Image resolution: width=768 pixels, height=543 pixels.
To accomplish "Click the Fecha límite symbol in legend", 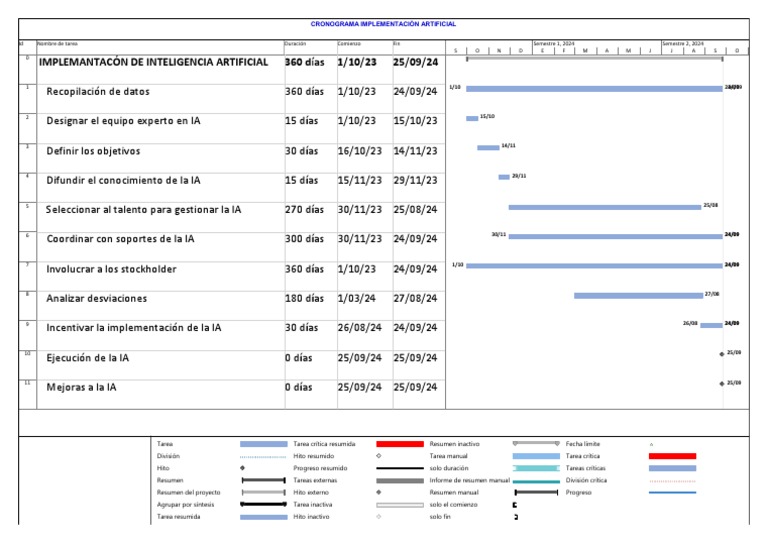I will click(x=652, y=444).
